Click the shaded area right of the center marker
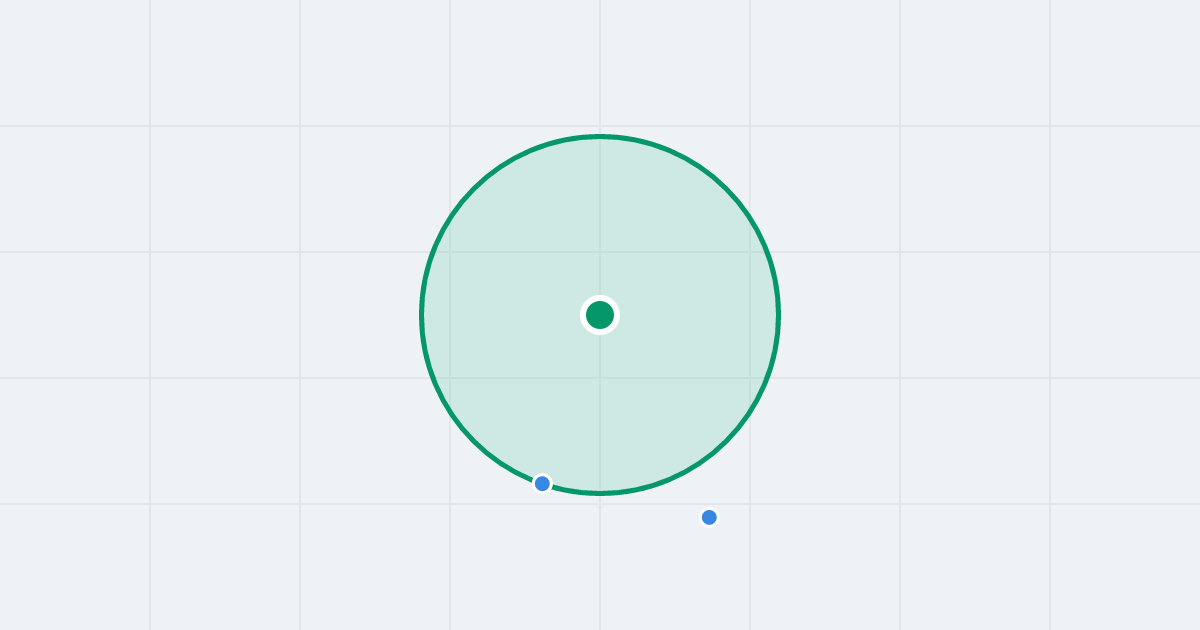The image size is (1200, 630). click(x=690, y=315)
